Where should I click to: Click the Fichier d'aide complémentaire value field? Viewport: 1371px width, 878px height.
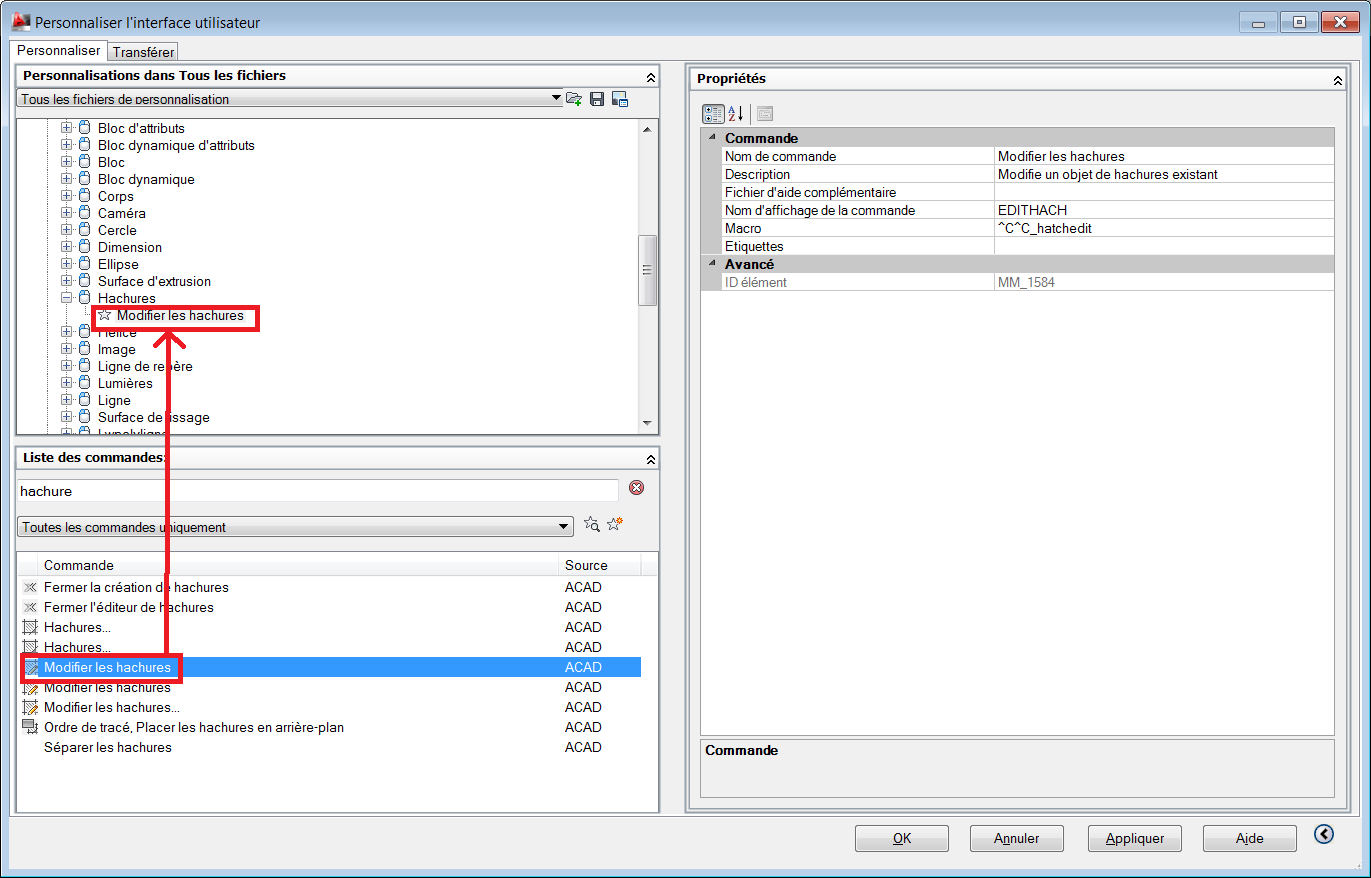click(1164, 192)
